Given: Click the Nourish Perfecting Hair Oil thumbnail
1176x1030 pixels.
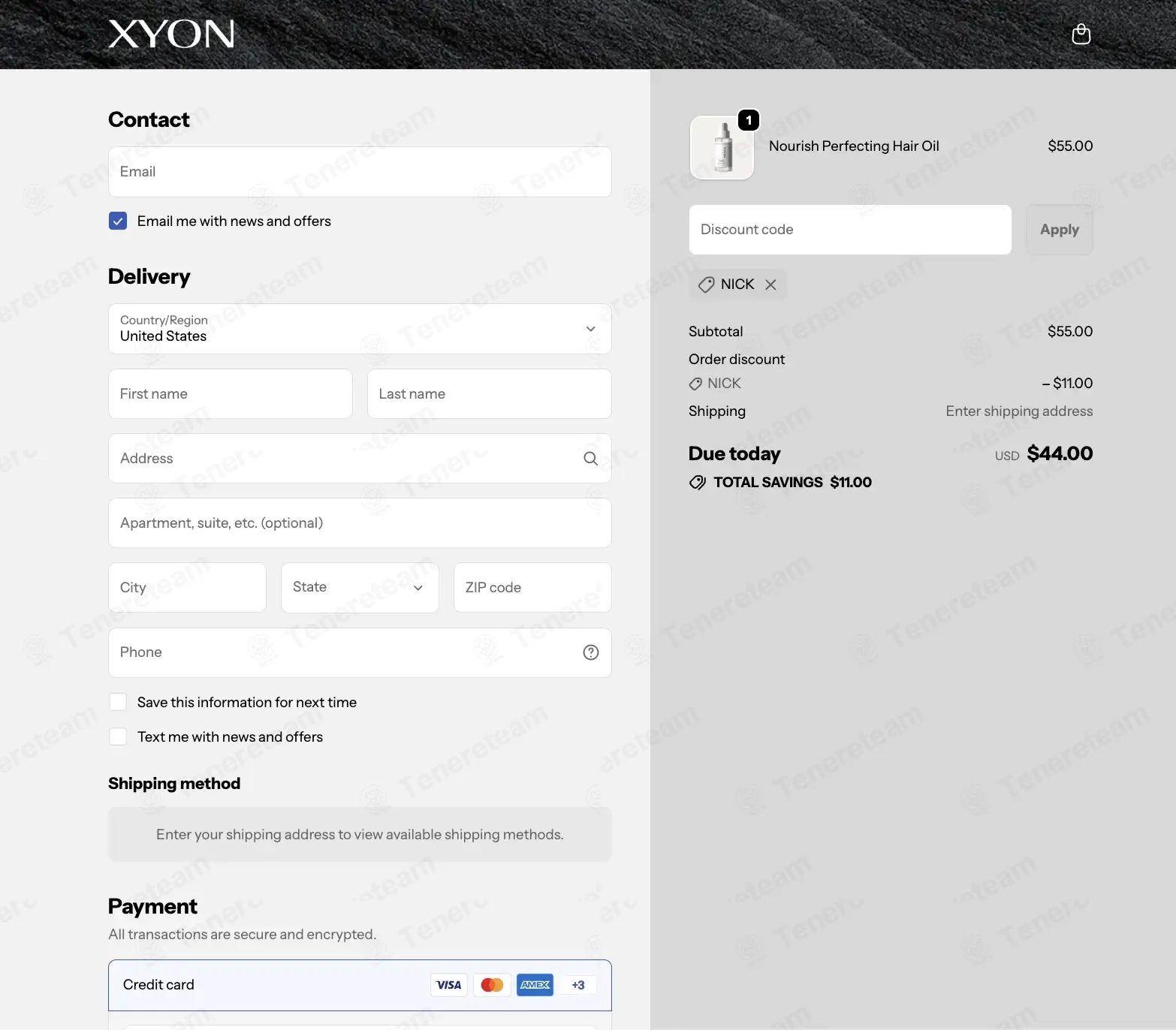Looking at the screenshot, I should tap(722, 147).
